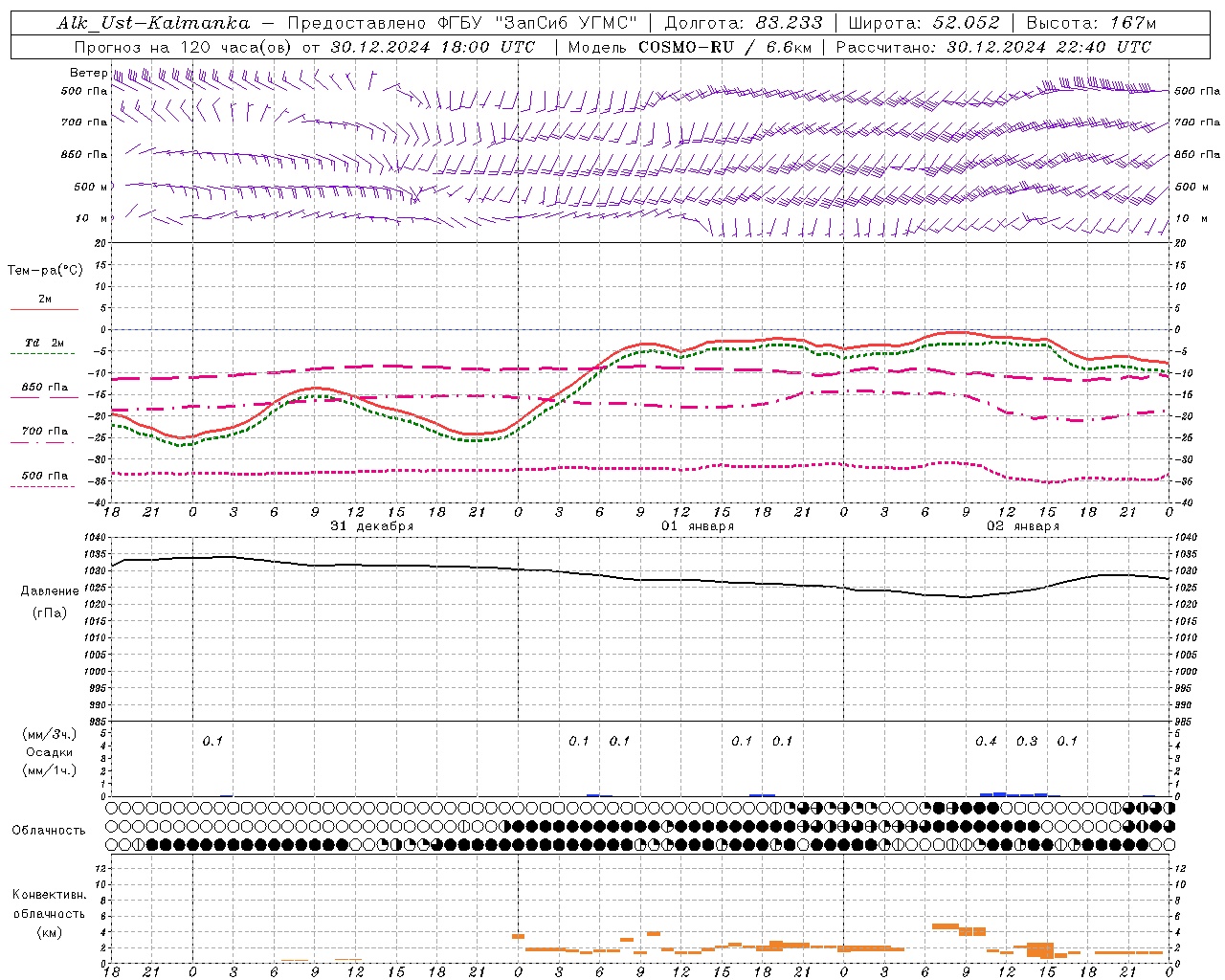Click the solid red 2м temperature curve
The image size is (1225, 980).
[x=639, y=345]
